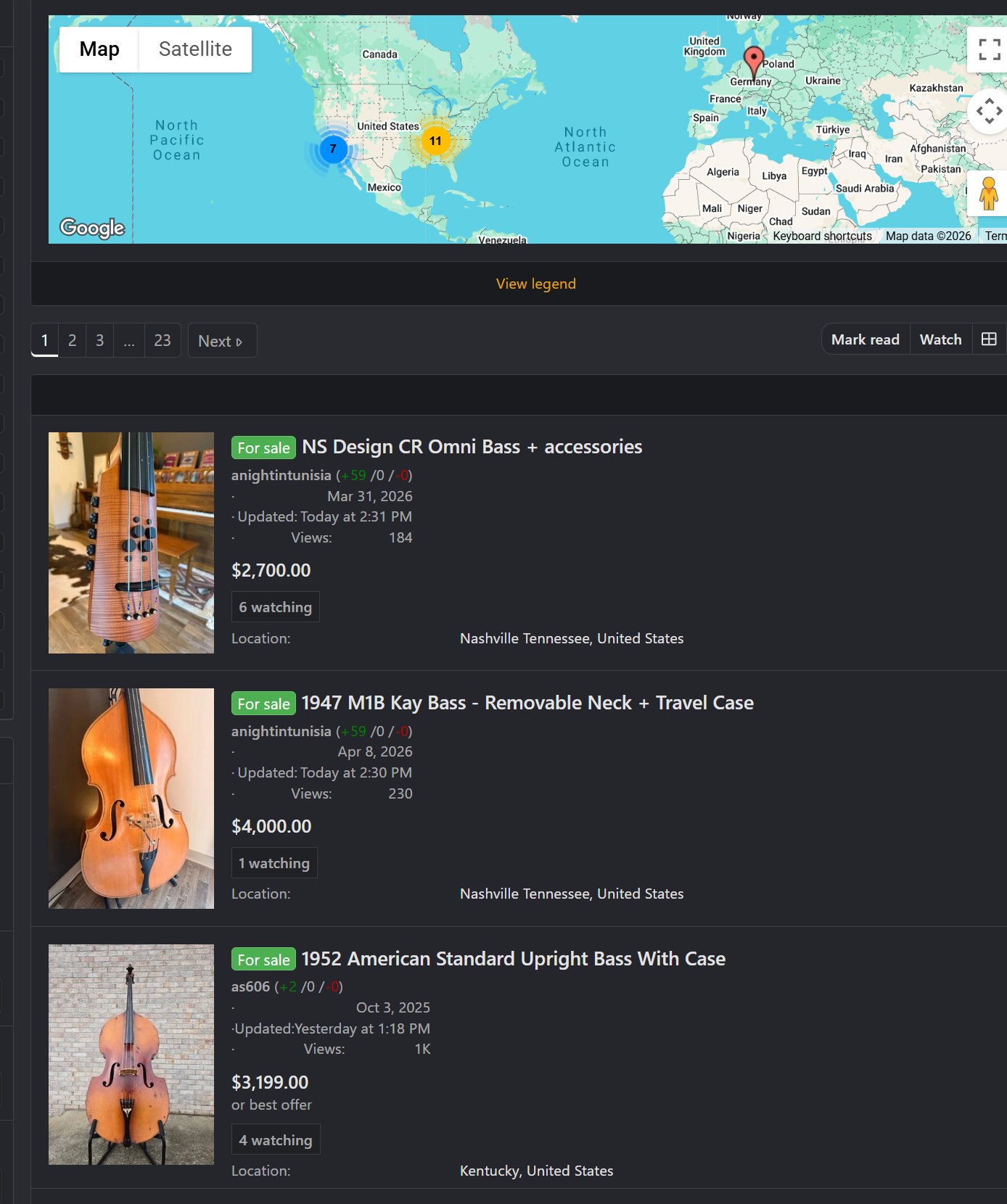
Task: Open the Google logo link on the map
Action: 92,228
